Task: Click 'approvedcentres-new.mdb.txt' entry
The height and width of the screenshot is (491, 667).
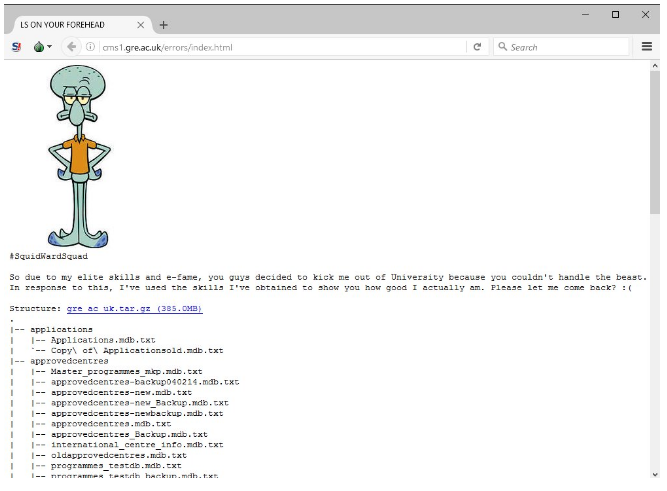Action: pos(121,392)
